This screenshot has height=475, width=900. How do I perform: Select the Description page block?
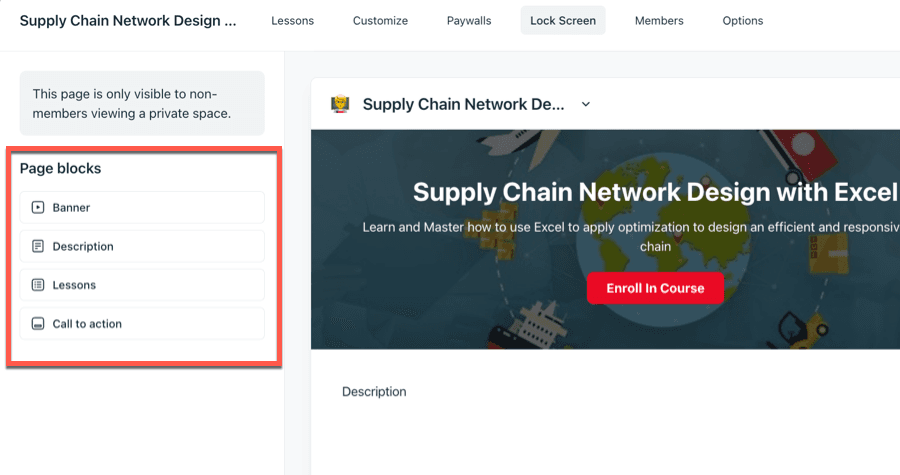pos(142,246)
